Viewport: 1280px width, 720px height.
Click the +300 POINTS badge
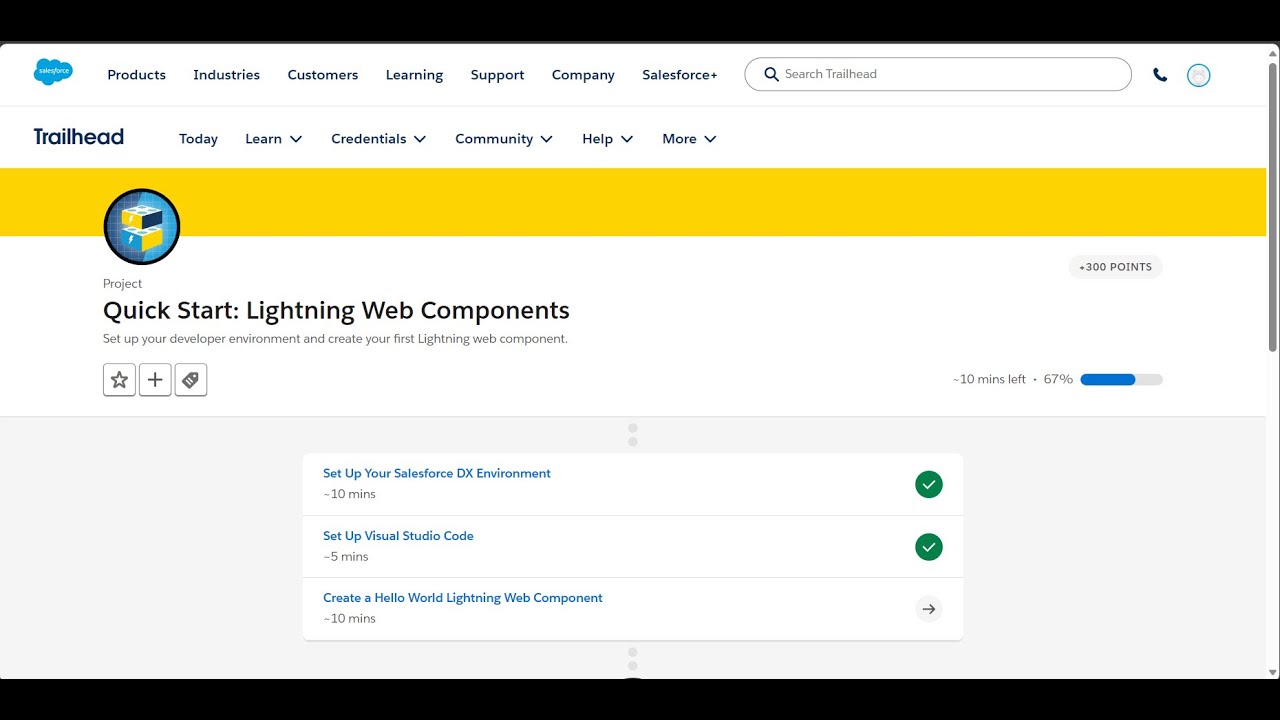(1115, 267)
